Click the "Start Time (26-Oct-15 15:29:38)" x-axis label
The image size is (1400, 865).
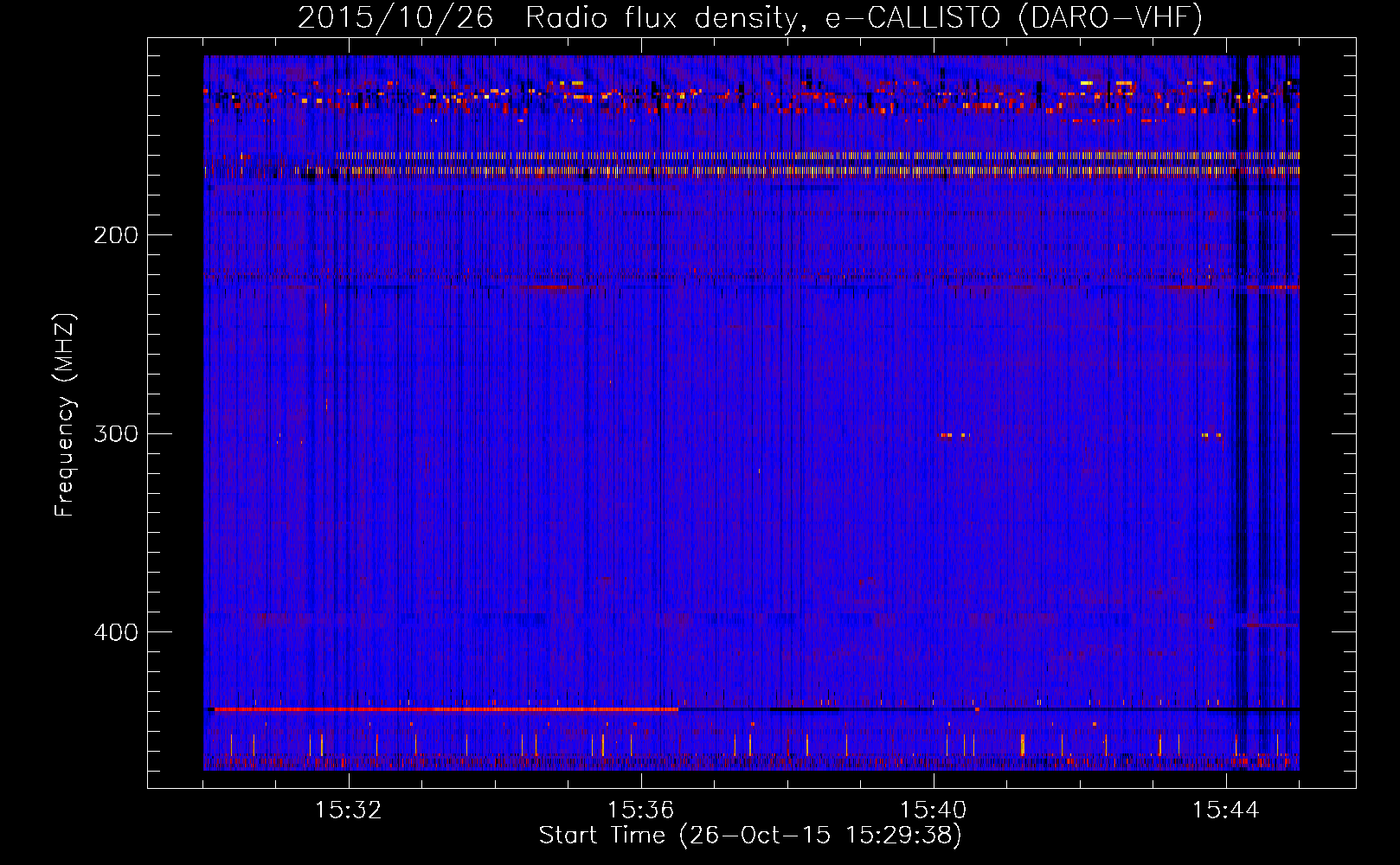[x=750, y=836]
